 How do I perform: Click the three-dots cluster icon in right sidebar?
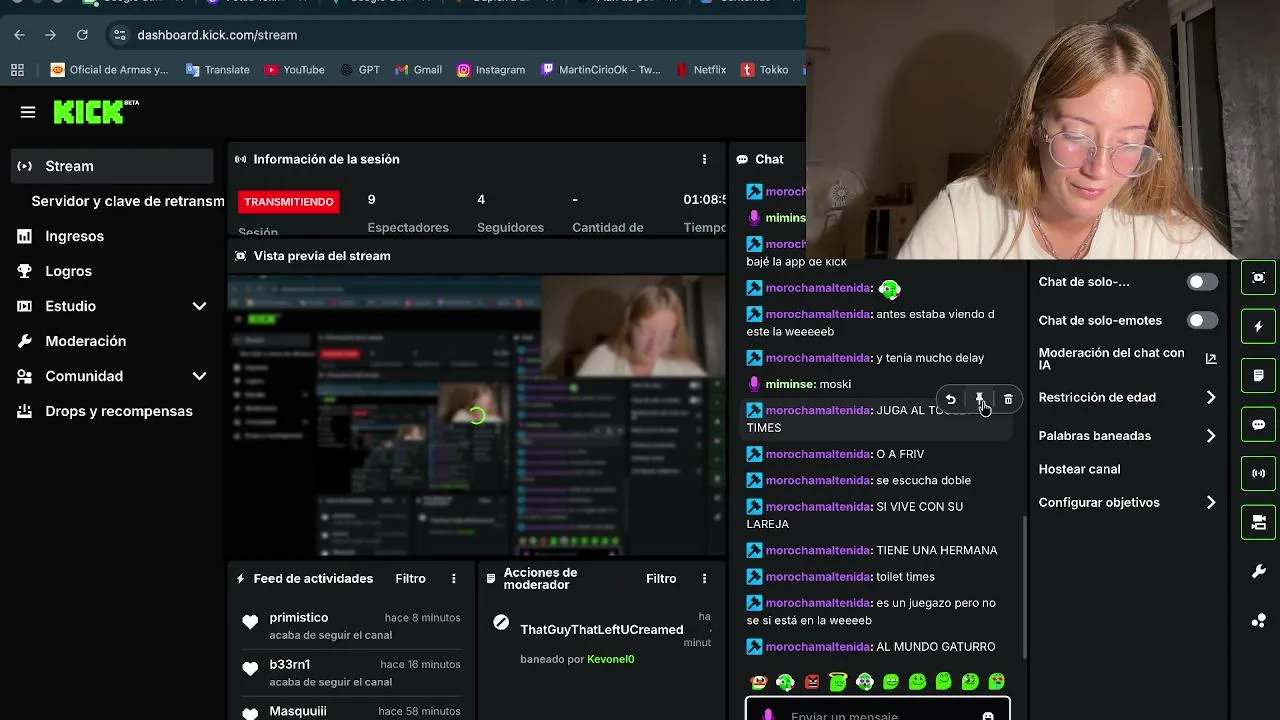1258,620
